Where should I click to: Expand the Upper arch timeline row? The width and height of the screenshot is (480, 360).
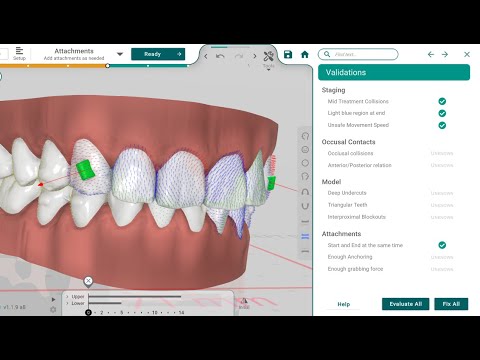(67, 296)
